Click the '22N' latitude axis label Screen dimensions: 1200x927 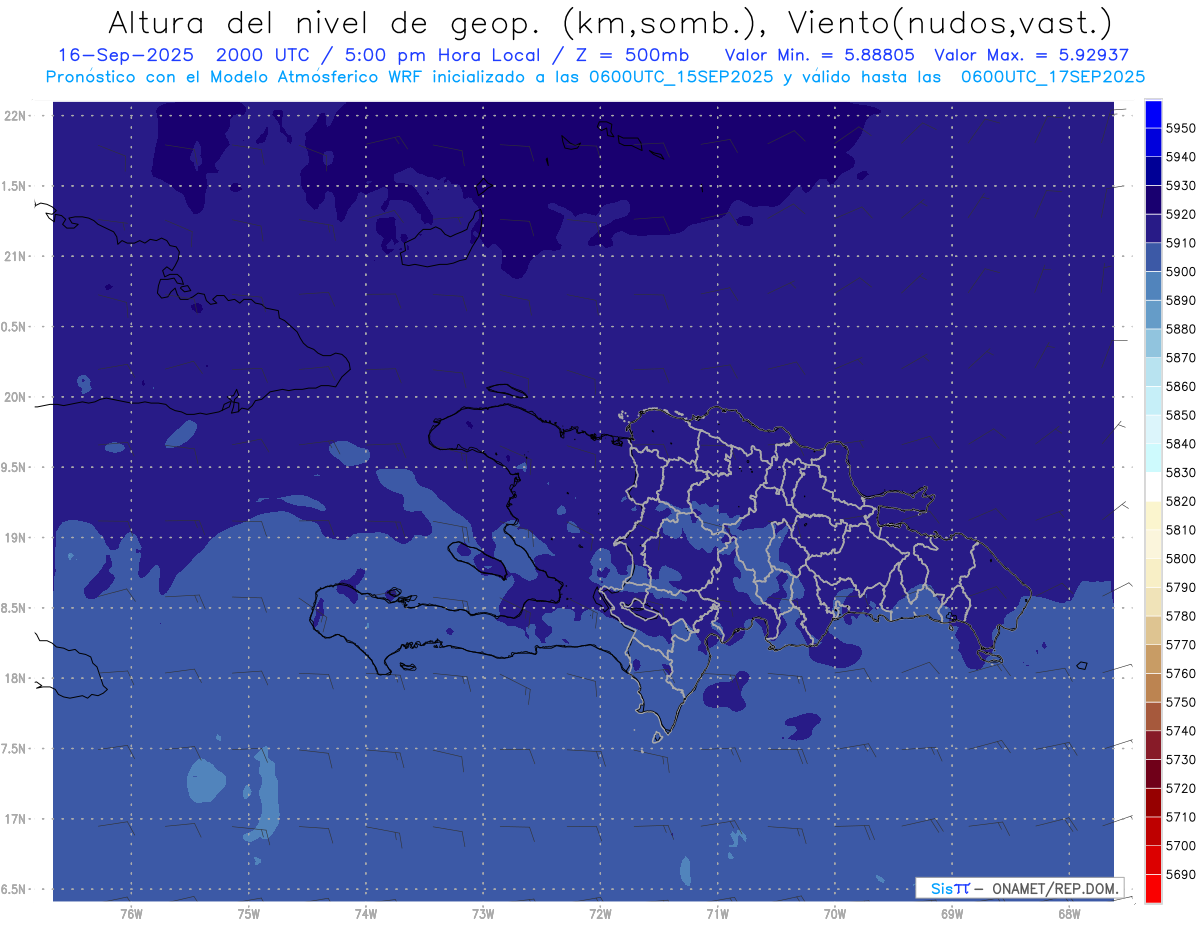tap(17, 115)
